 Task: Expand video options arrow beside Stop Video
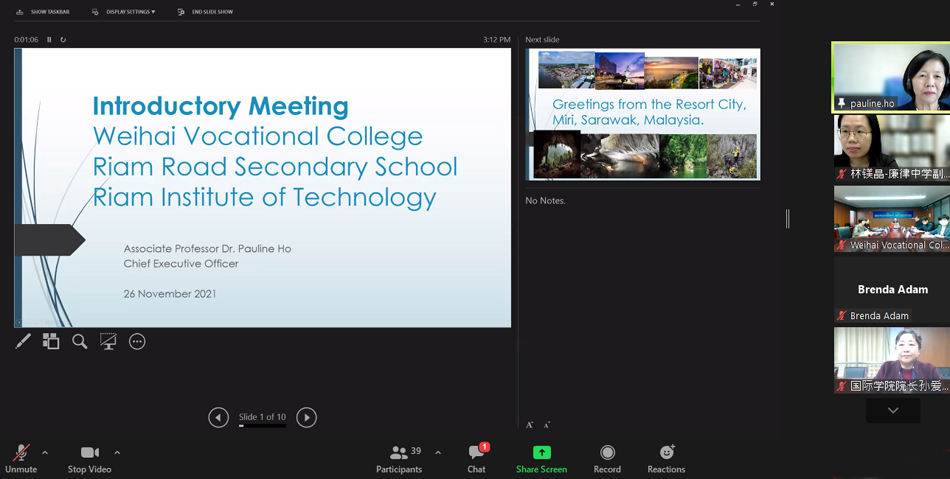(x=117, y=453)
